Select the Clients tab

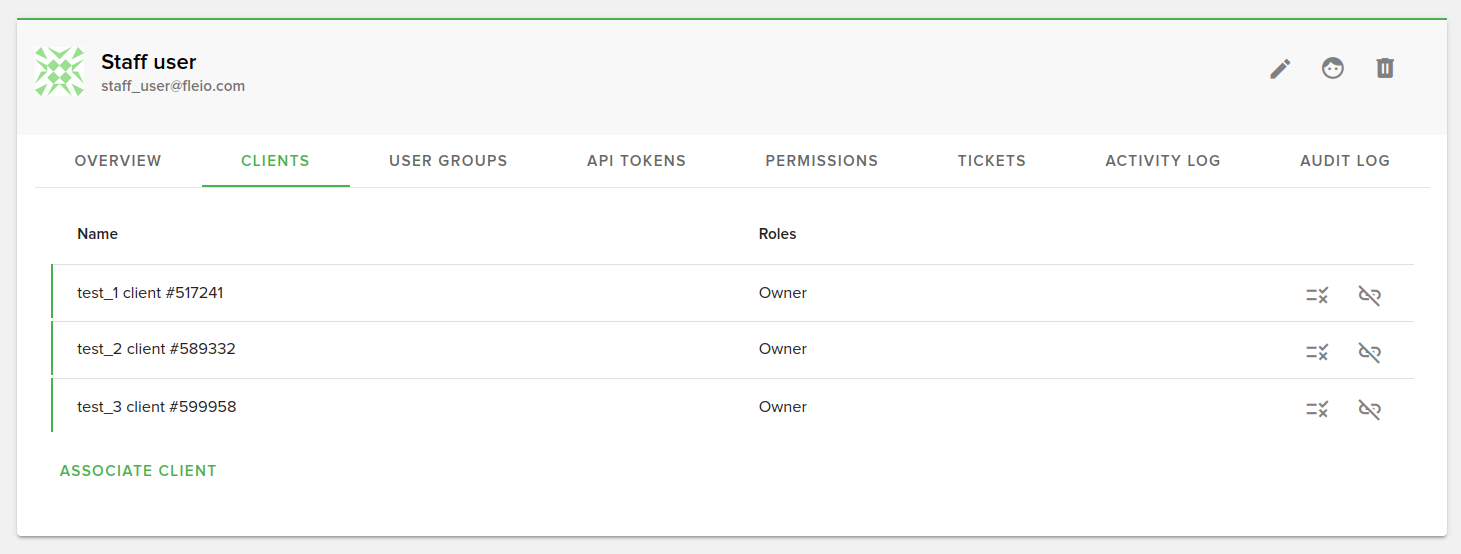click(275, 161)
